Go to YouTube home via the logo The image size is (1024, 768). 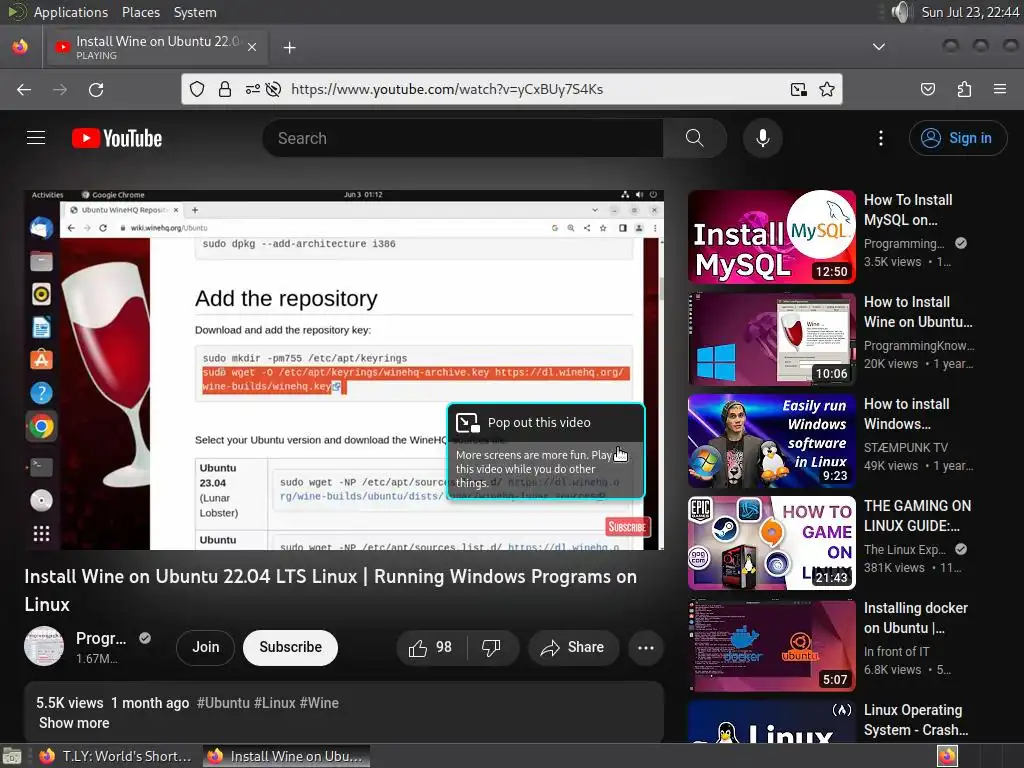pyautogui.click(x=117, y=138)
